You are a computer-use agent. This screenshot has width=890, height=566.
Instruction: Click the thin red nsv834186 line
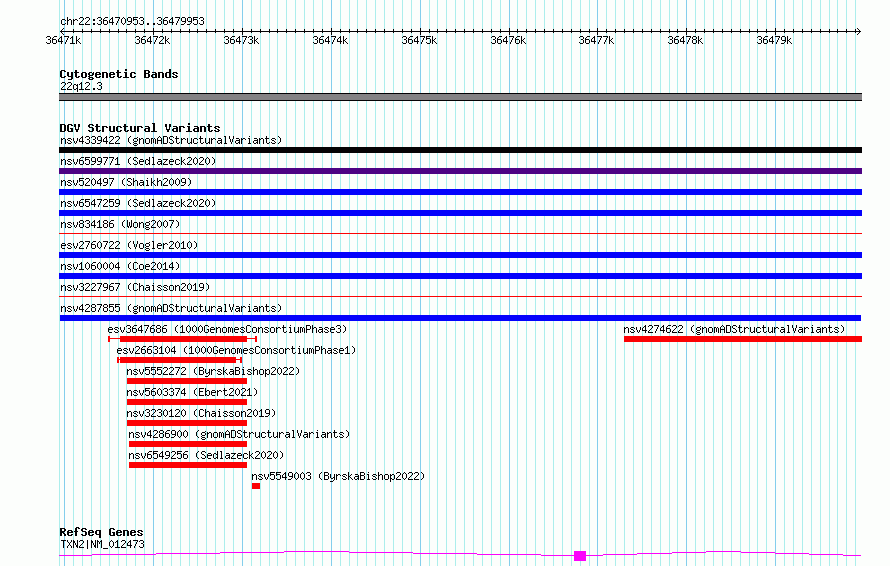tap(460, 233)
